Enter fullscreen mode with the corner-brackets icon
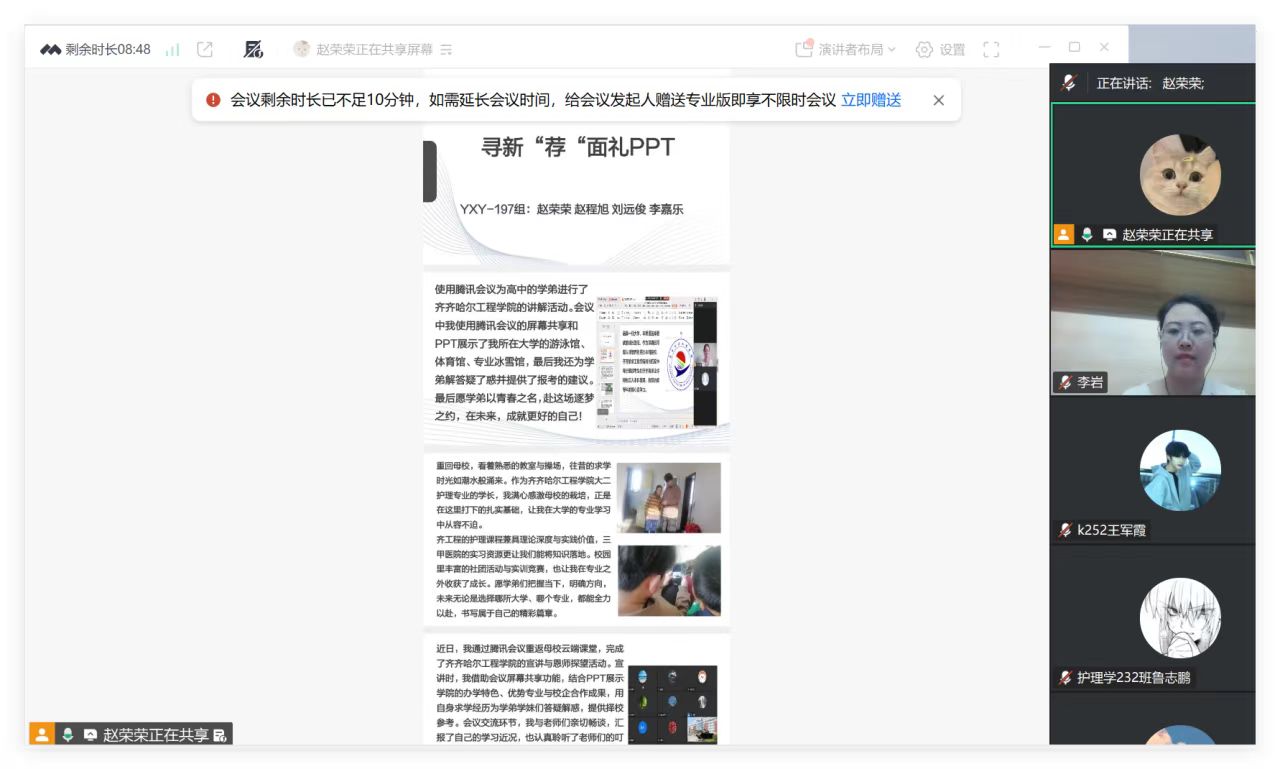 click(x=991, y=49)
